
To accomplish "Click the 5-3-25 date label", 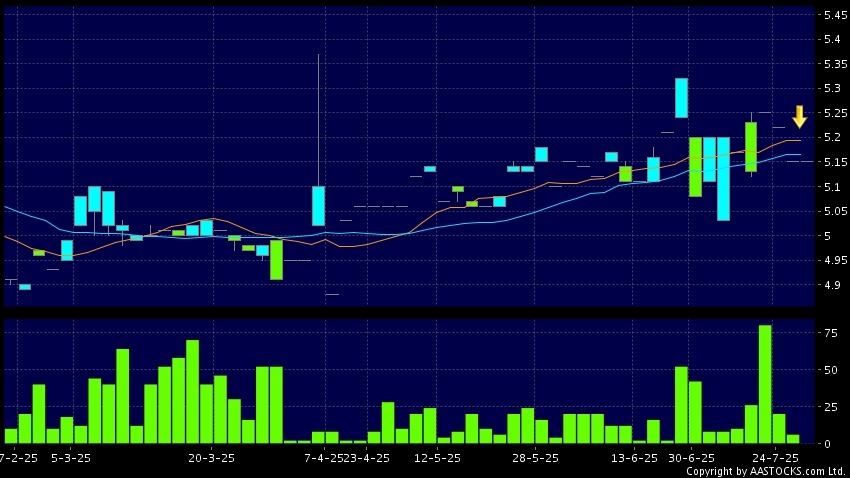I will coord(71,458).
